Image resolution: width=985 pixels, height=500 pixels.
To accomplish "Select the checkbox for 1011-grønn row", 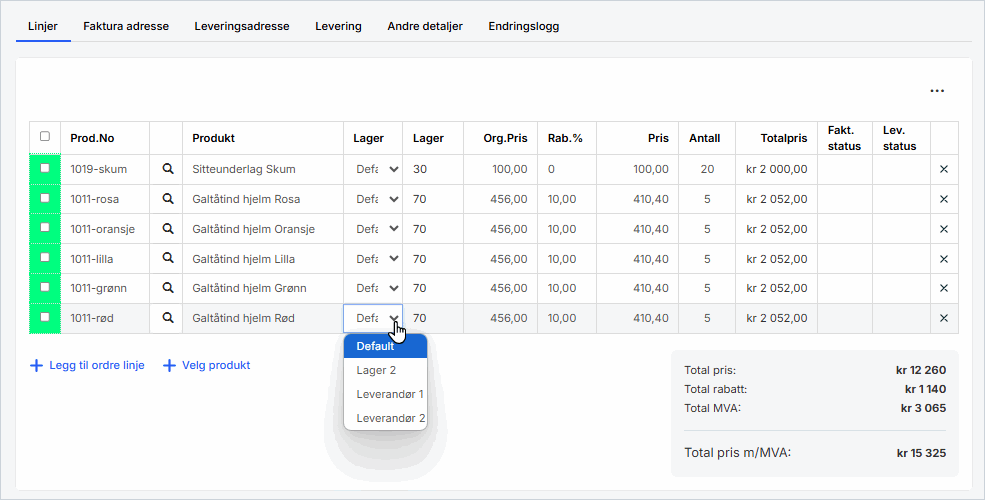I will click(44, 288).
